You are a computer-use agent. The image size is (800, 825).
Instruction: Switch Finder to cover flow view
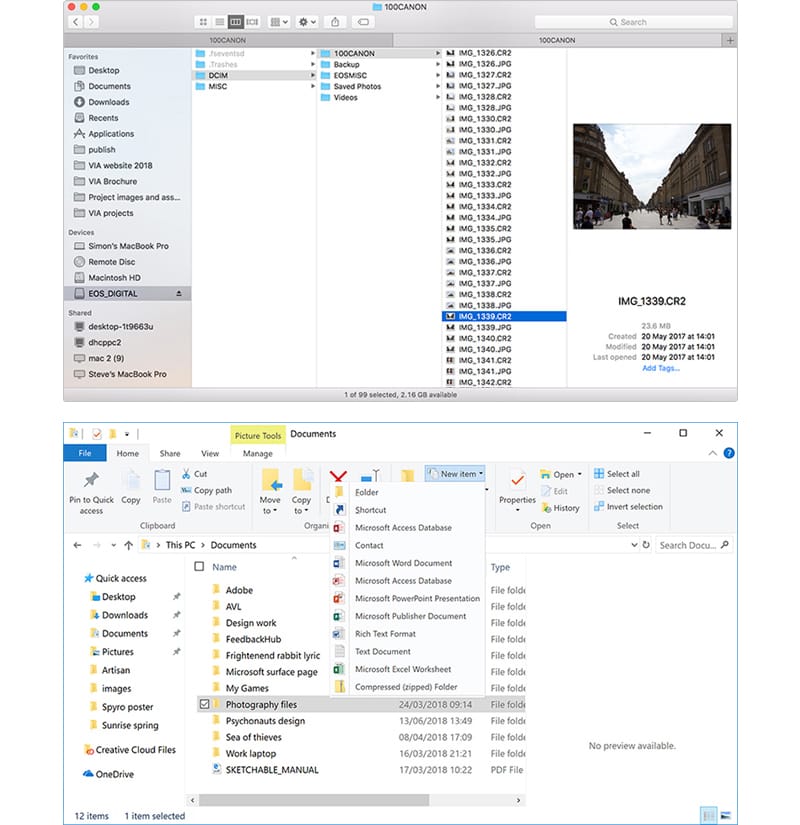click(x=252, y=22)
